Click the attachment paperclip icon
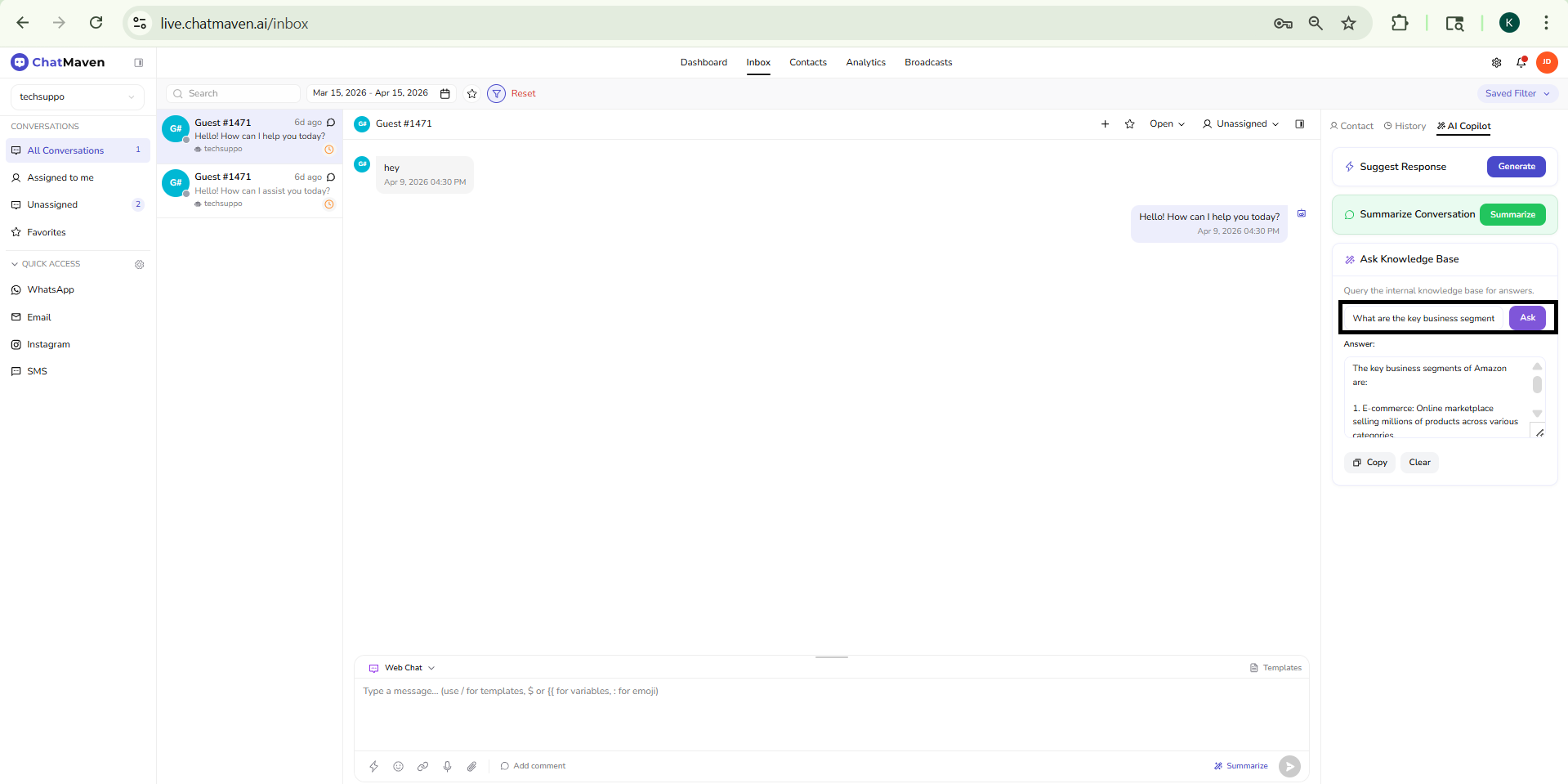This screenshot has height=784, width=1568. pos(471,766)
